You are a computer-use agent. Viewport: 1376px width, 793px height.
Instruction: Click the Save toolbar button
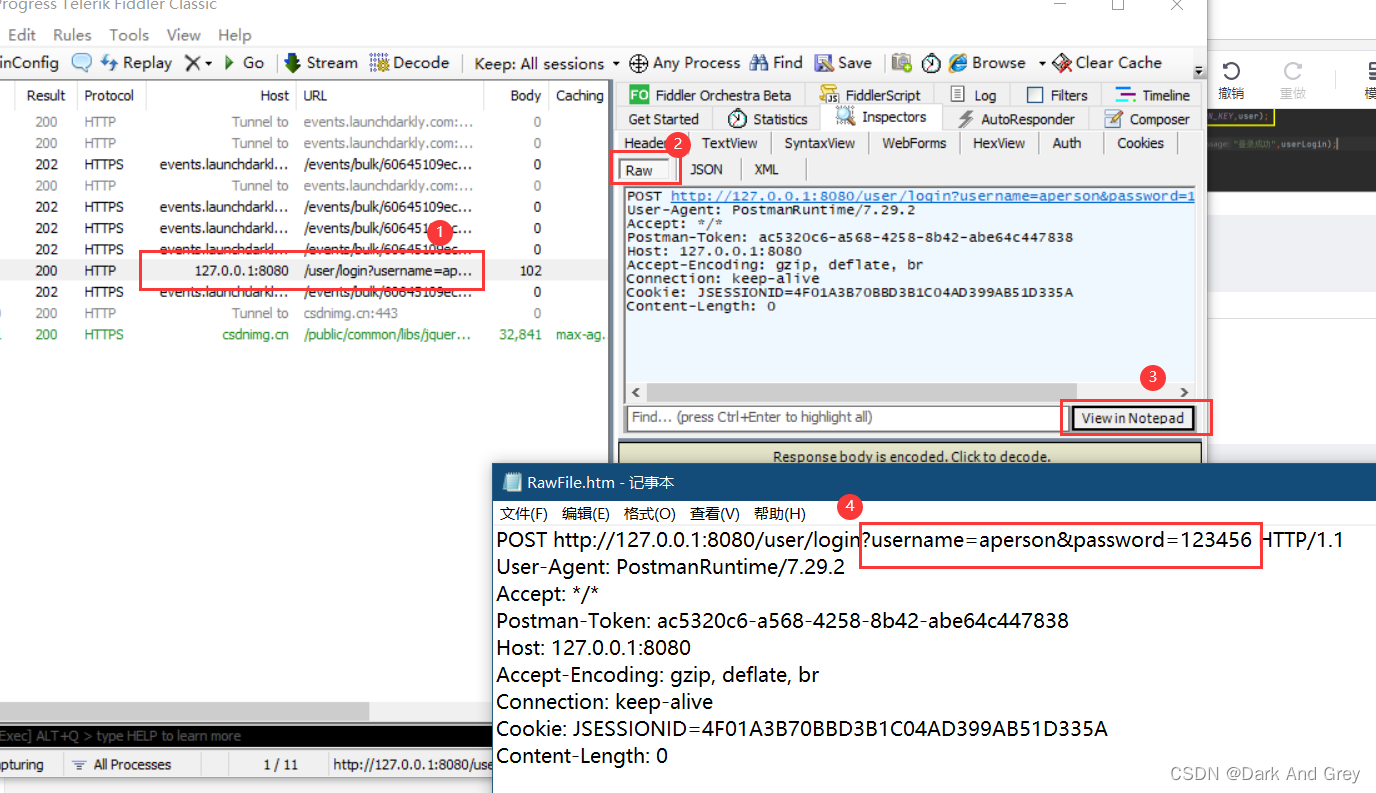point(843,63)
